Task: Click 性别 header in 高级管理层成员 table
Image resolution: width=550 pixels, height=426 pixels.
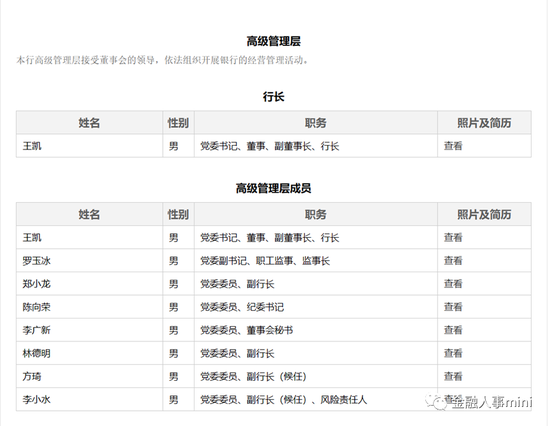Action: click(x=178, y=214)
